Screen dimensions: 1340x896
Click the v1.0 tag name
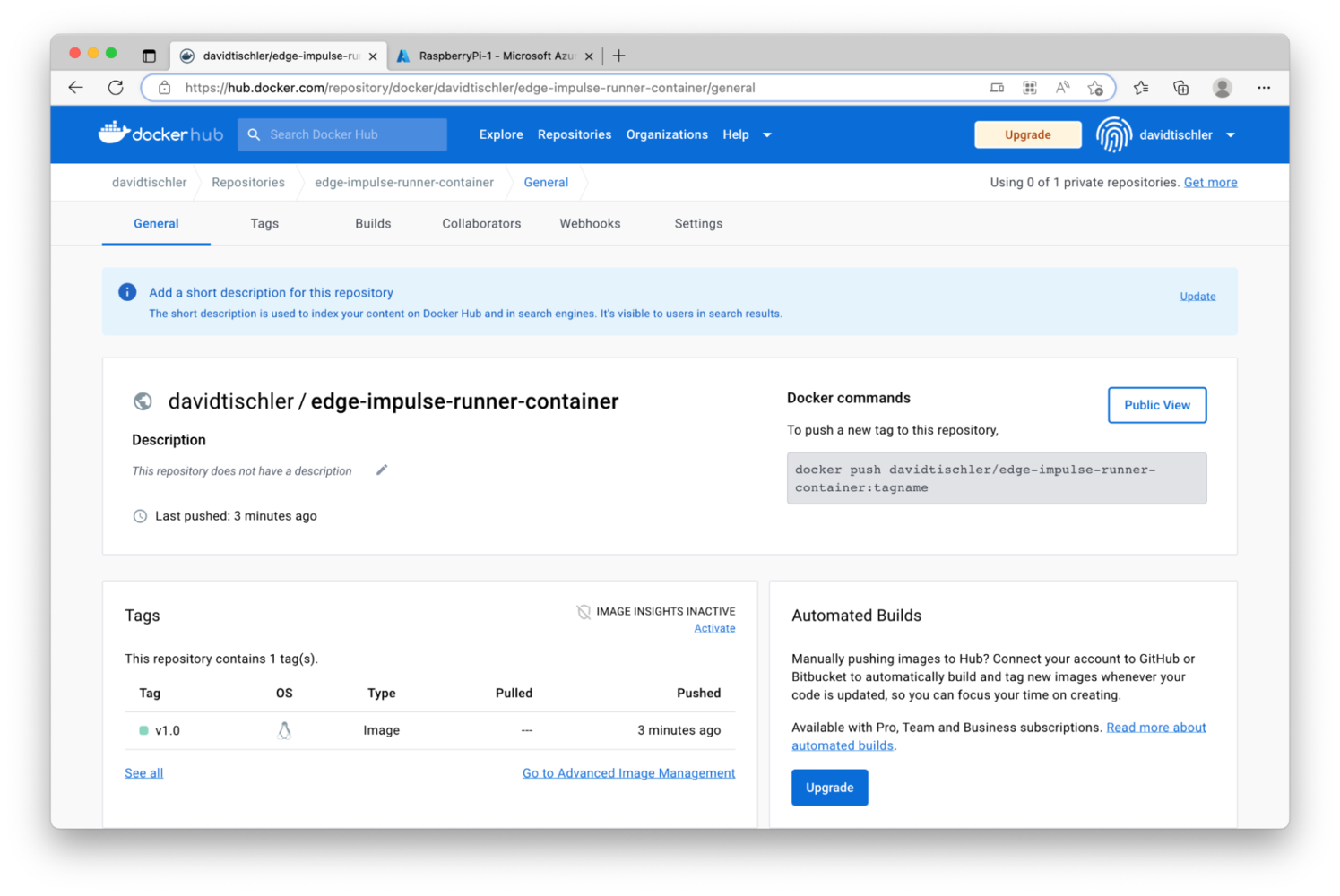pyautogui.click(x=168, y=731)
